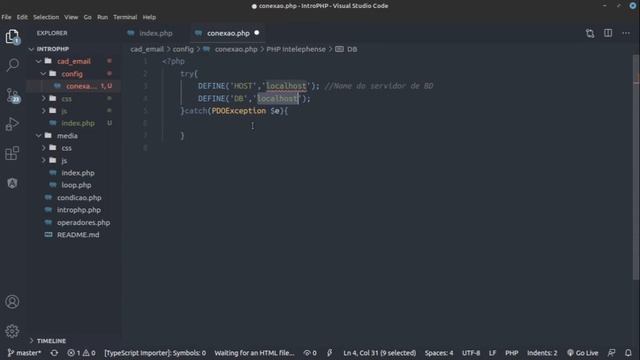
Task: Click cad_email in the breadcrumb
Action: [x=147, y=49]
